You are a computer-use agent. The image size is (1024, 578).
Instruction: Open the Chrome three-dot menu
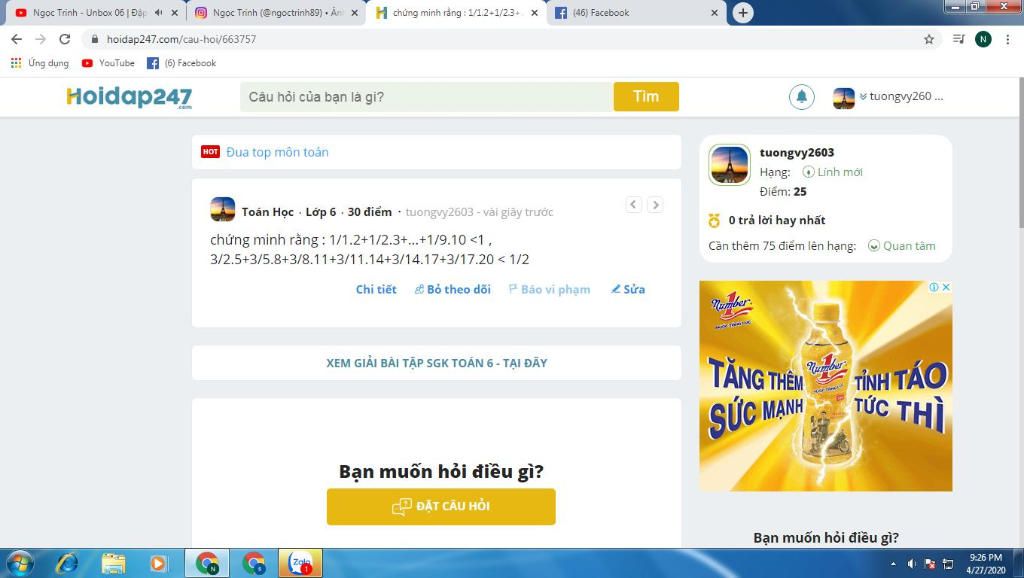click(x=1008, y=39)
